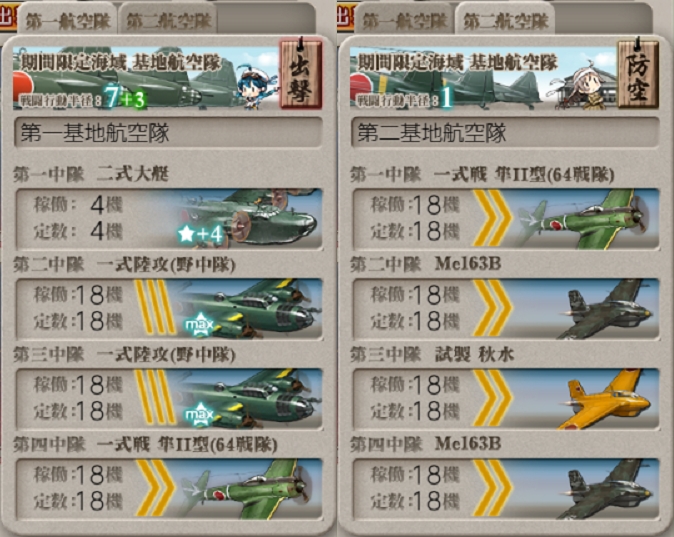Click 第一基地航空隊 name field
Screen dimensions: 674x537
click(168, 132)
